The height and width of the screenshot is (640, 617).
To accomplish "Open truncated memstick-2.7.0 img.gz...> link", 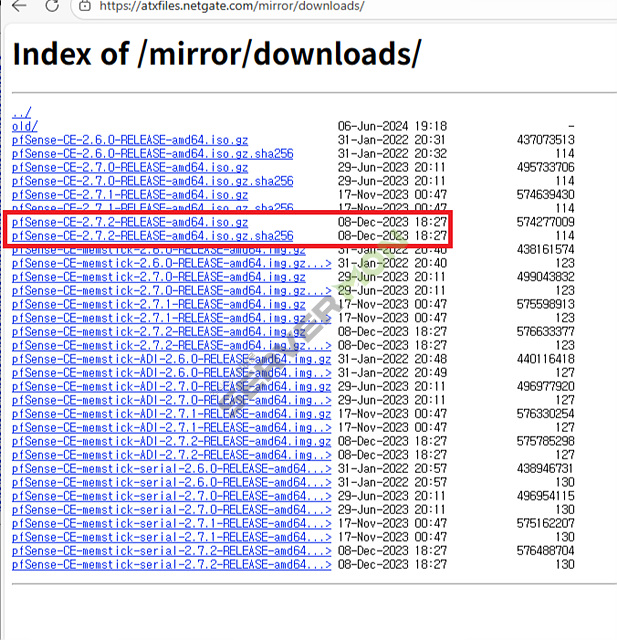I will 171,291.
